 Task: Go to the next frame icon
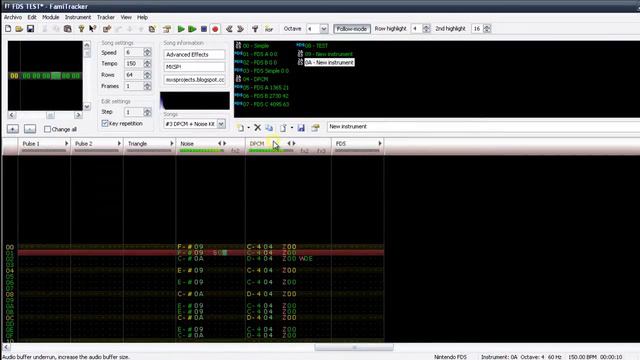[240, 29]
